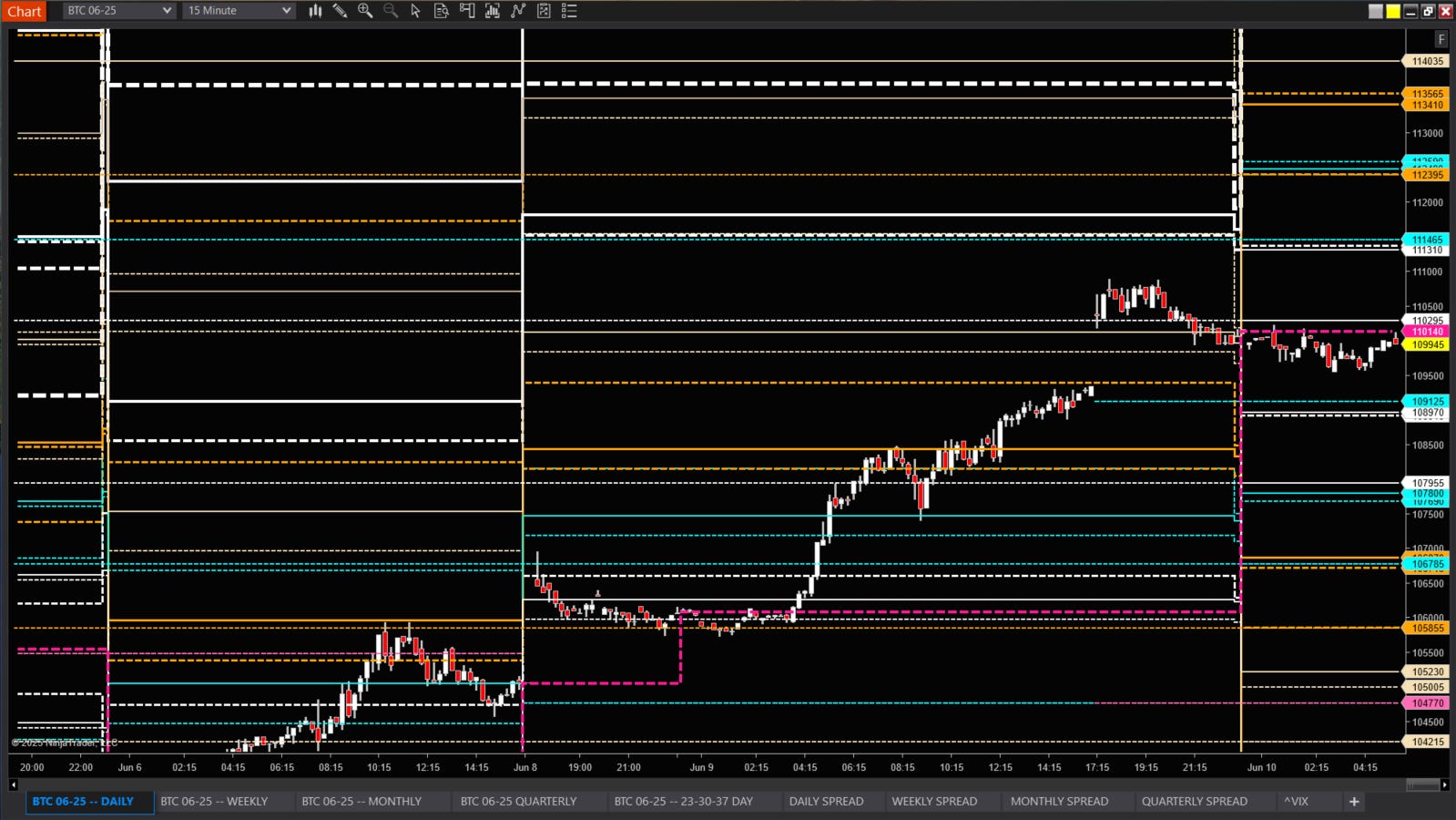Click the white 110295 price marker

[1427, 321]
